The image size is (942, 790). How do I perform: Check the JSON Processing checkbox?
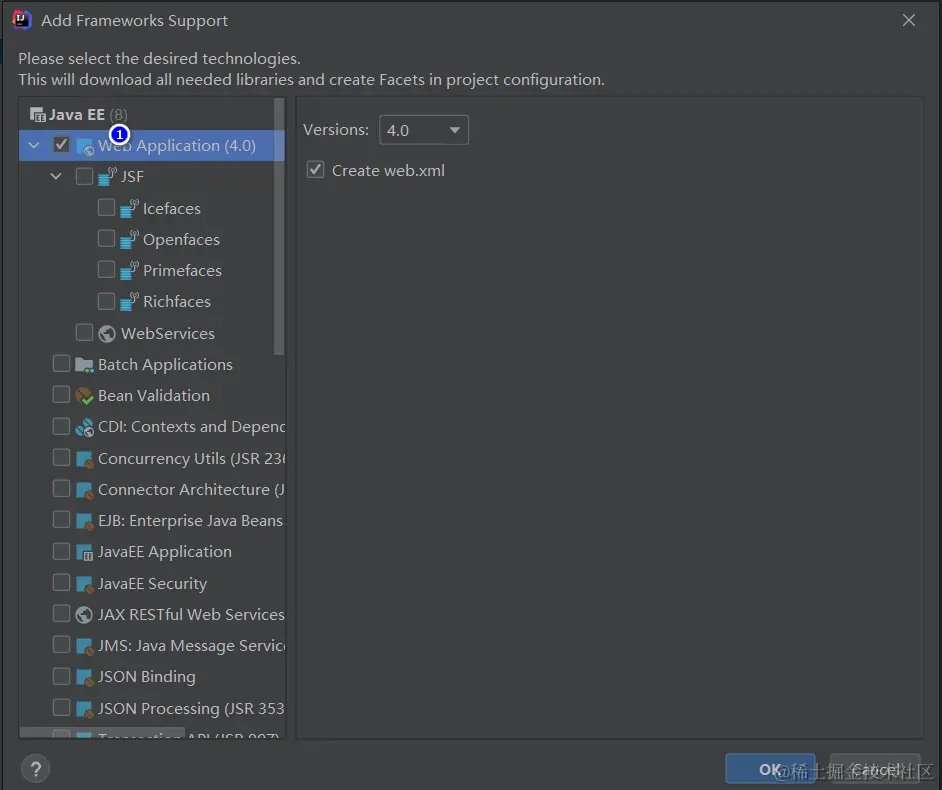[x=61, y=708]
